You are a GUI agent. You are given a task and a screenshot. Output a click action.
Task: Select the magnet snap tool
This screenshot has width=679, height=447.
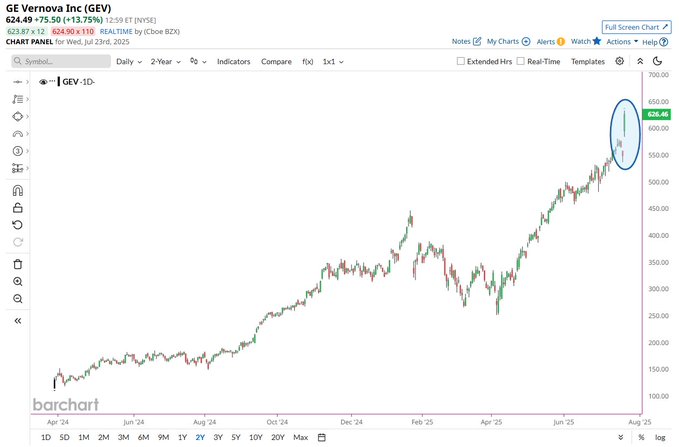click(x=18, y=191)
